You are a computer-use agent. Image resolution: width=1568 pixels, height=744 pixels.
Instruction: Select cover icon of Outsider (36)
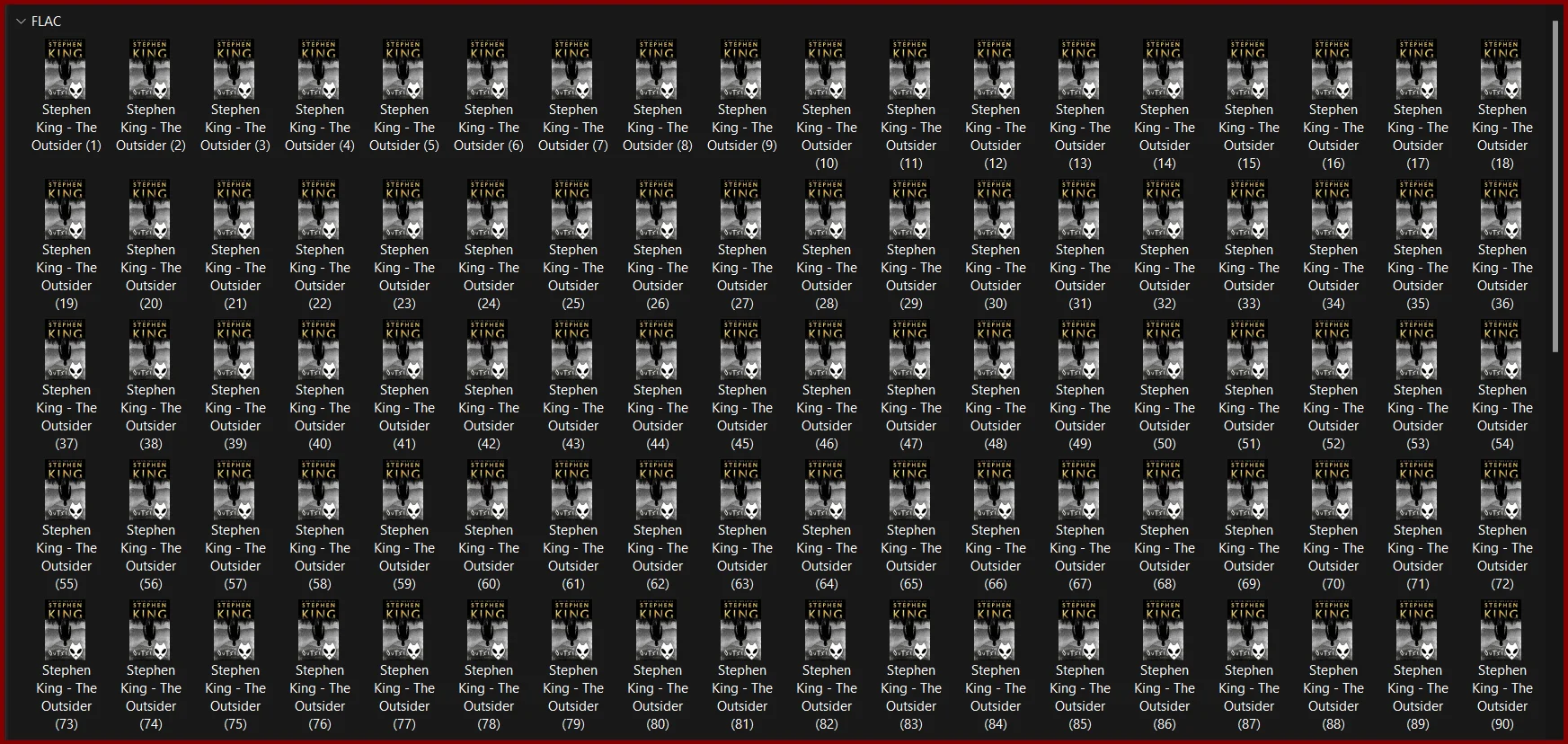1502,208
